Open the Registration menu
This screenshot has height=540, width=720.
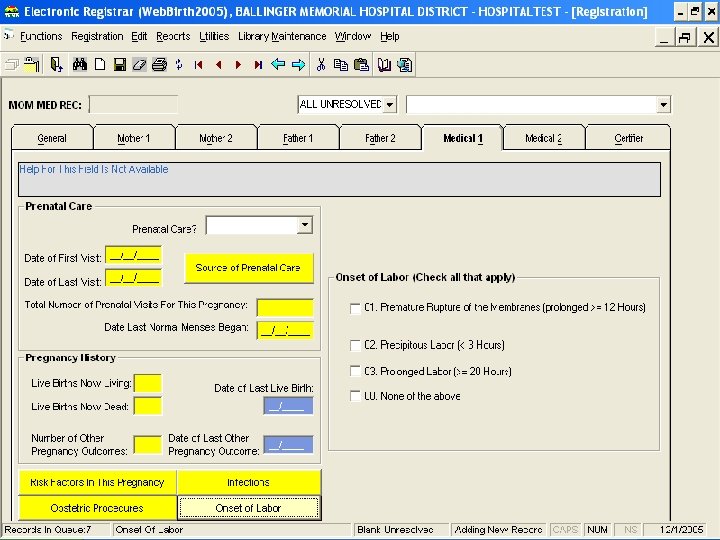(x=97, y=36)
